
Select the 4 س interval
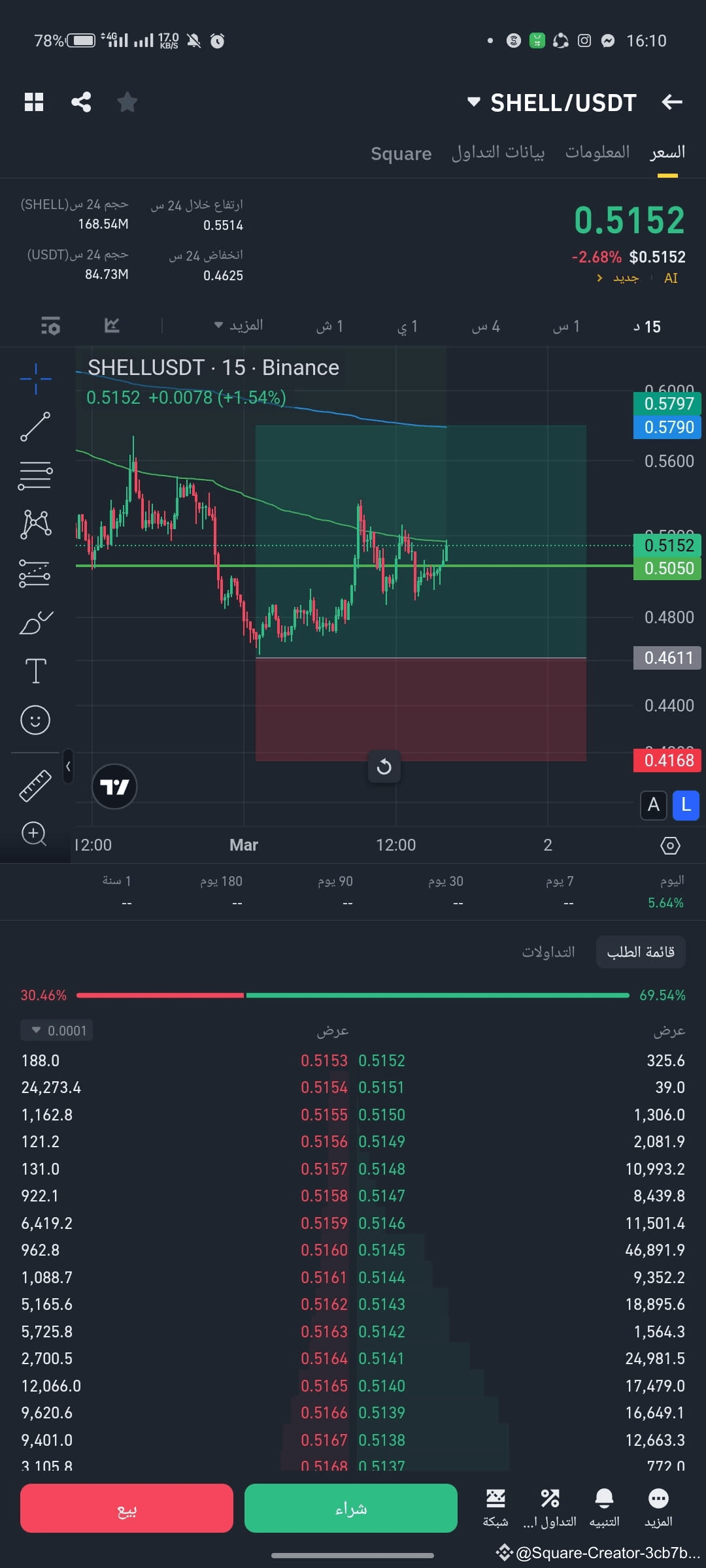pyautogui.click(x=486, y=326)
